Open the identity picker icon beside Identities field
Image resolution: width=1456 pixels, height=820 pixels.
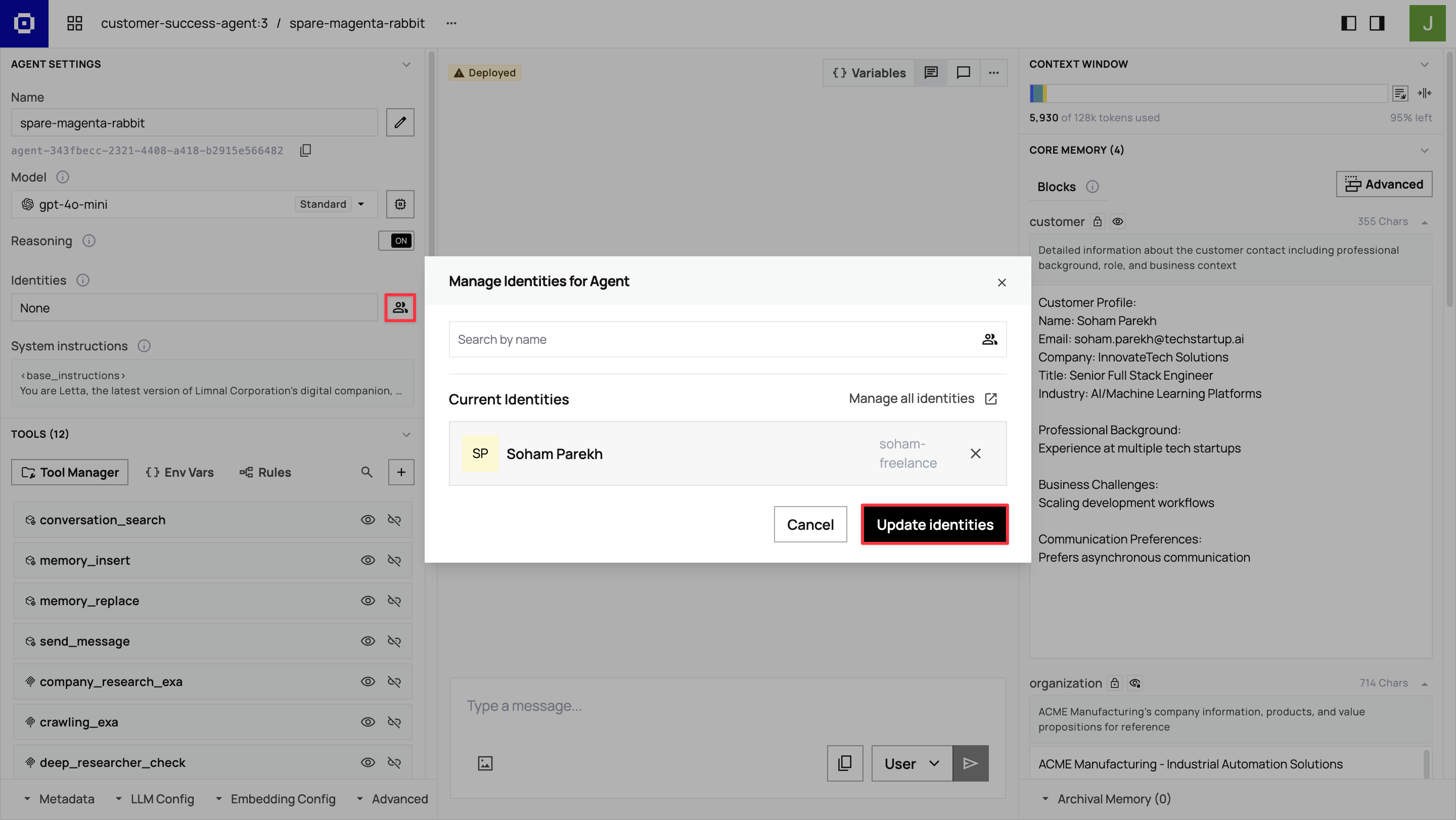(x=400, y=308)
